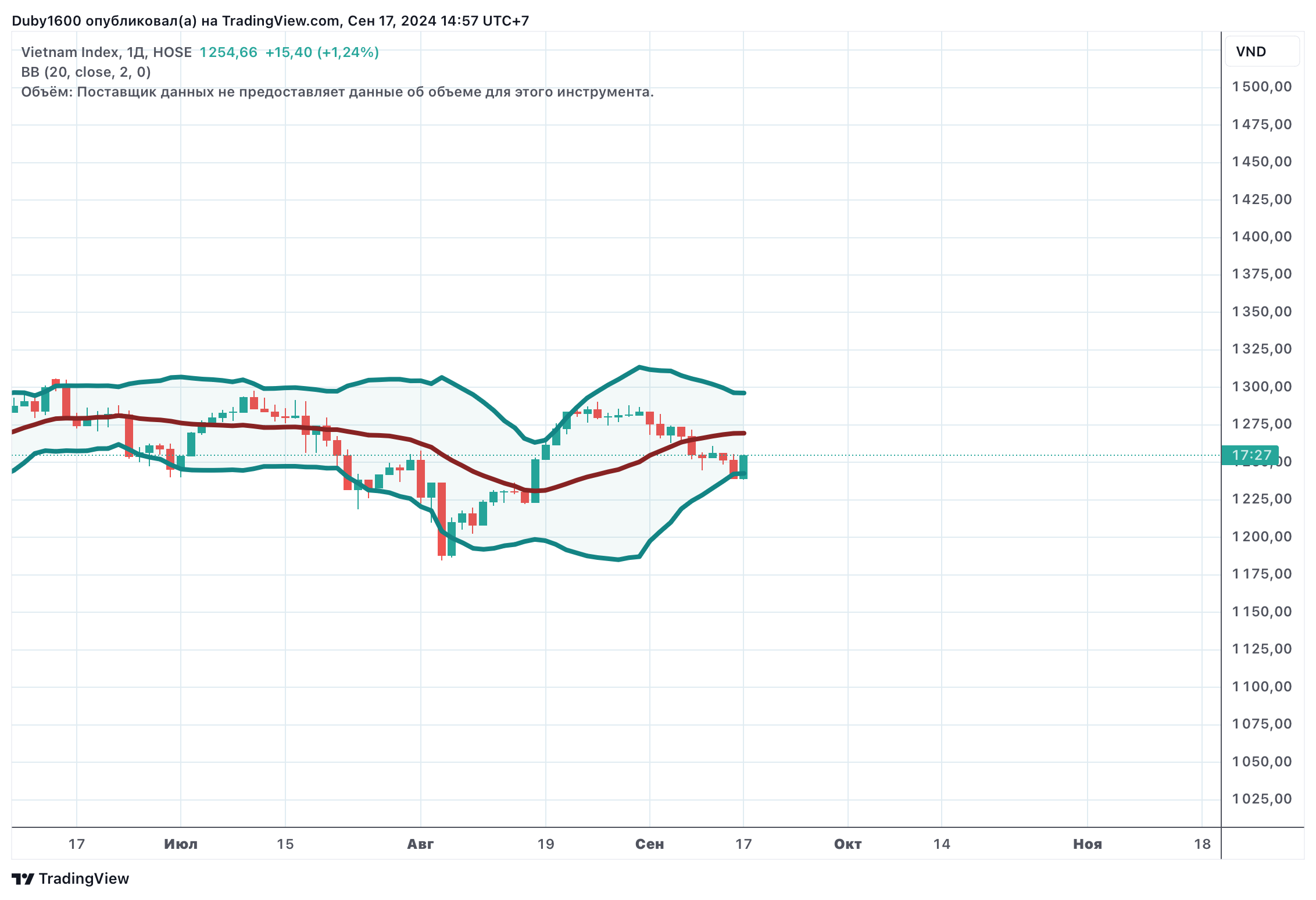The width and height of the screenshot is (1316, 900).
Task: Click the 1 100,00 price axis label
Action: point(1262,687)
